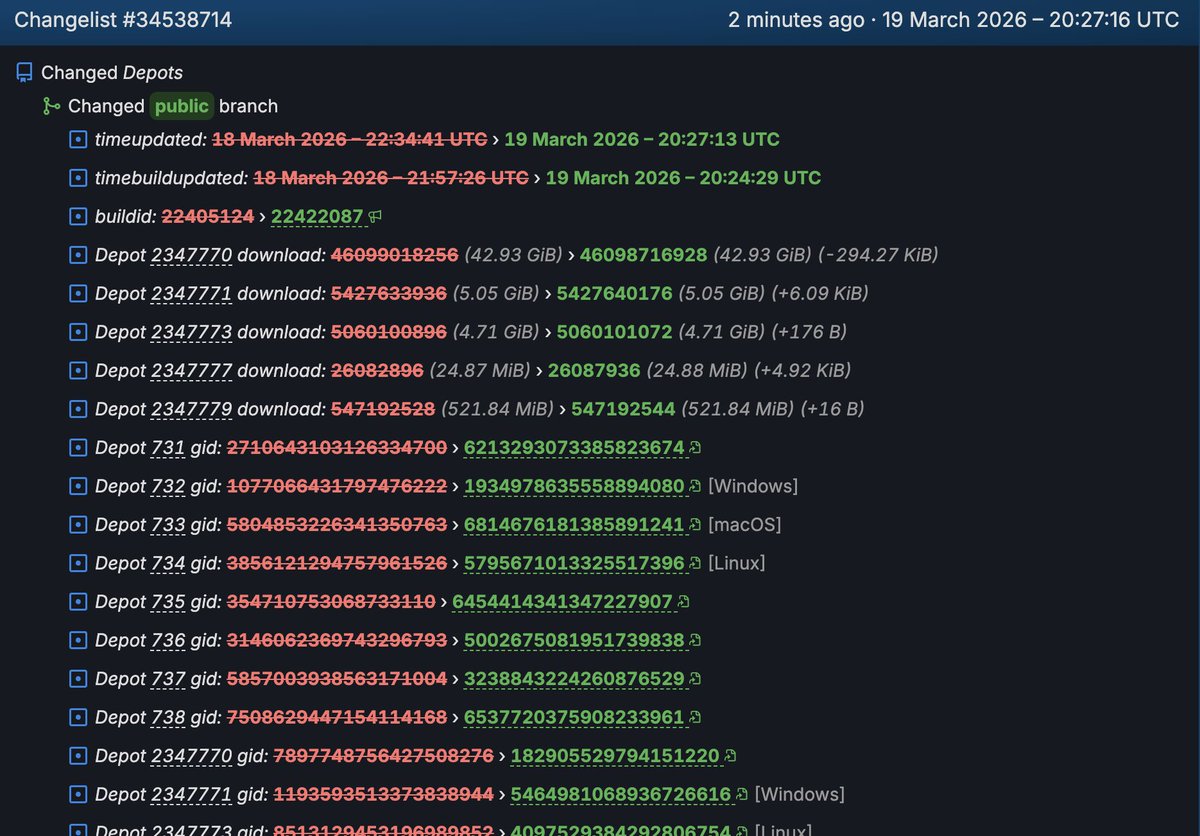
Task: Click the square icon on the buildid row
Action: [x=78, y=216]
